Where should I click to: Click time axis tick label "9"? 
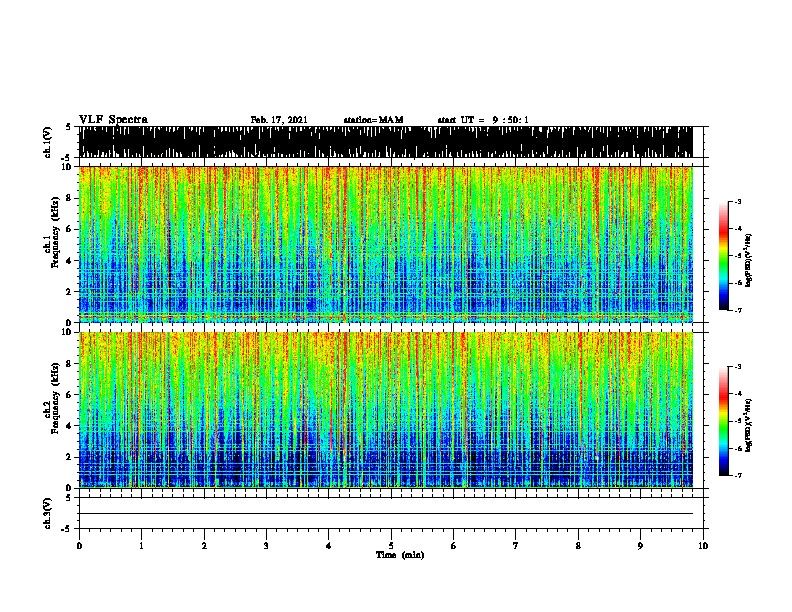click(x=640, y=546)
